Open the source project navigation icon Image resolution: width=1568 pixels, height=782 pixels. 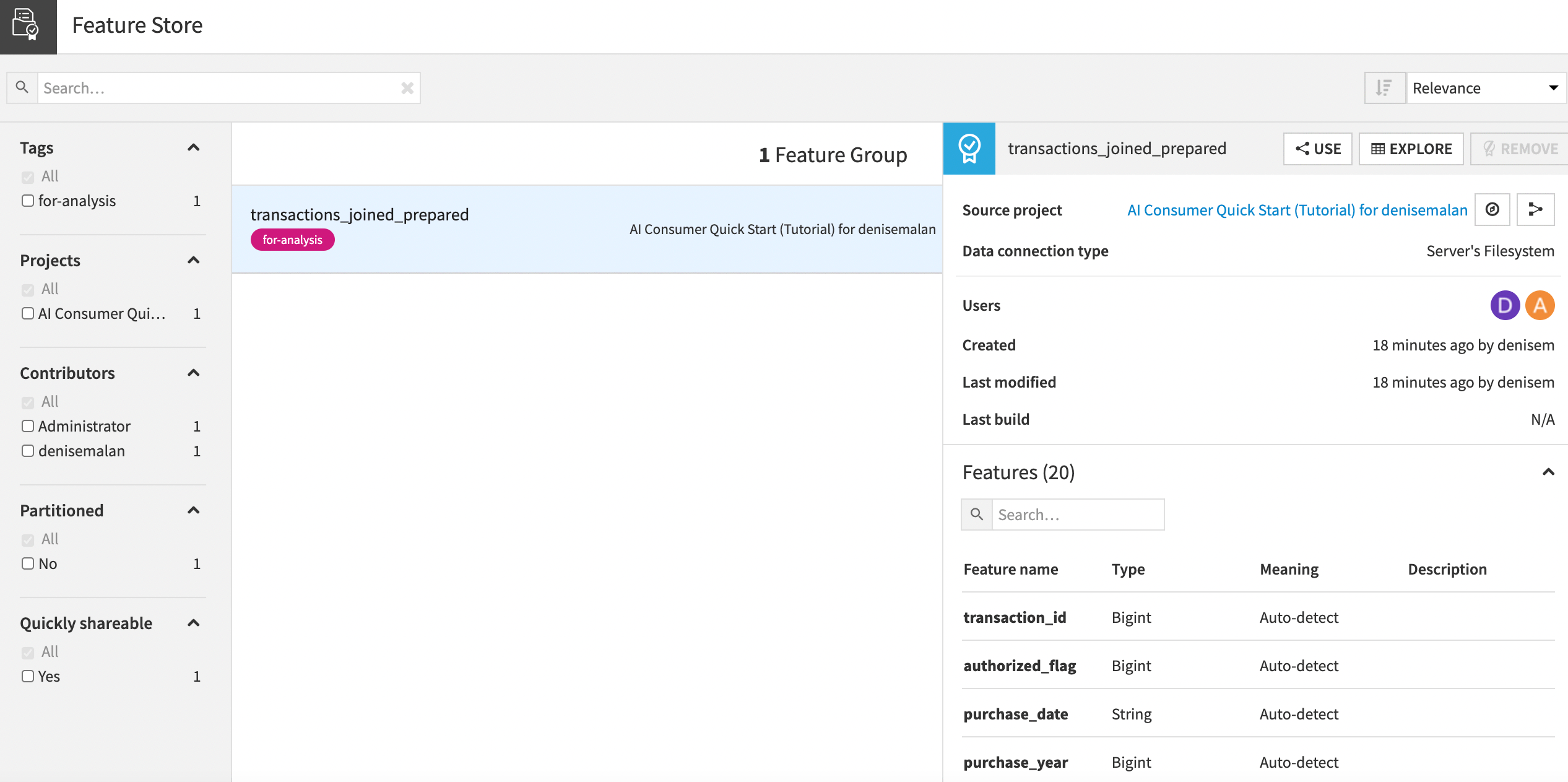pos(1492,210)
